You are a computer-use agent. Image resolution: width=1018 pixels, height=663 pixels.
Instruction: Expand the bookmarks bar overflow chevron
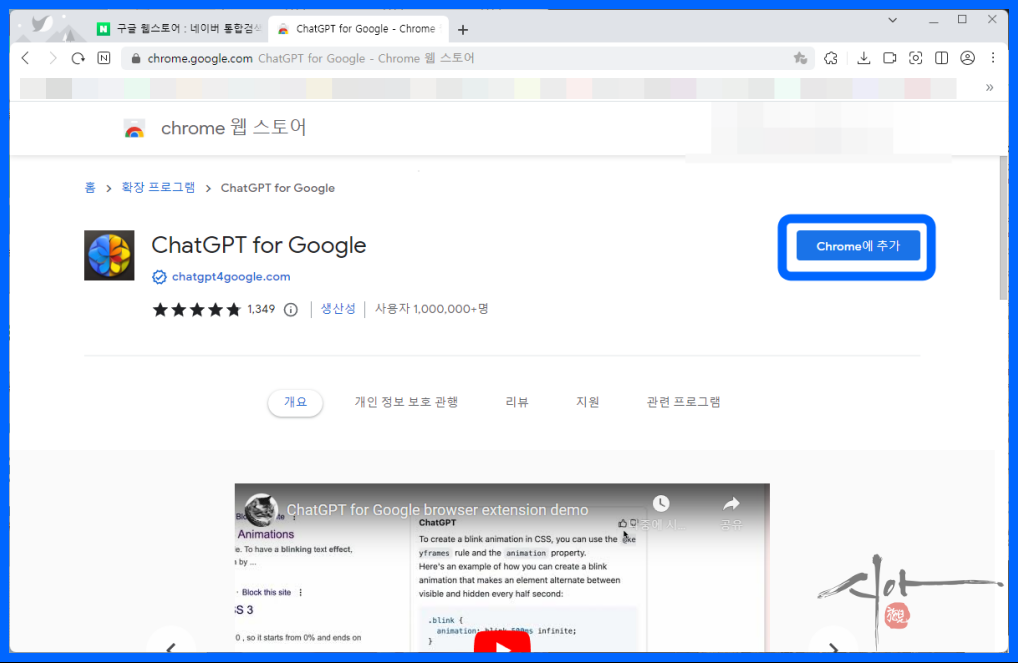[989, 88]
